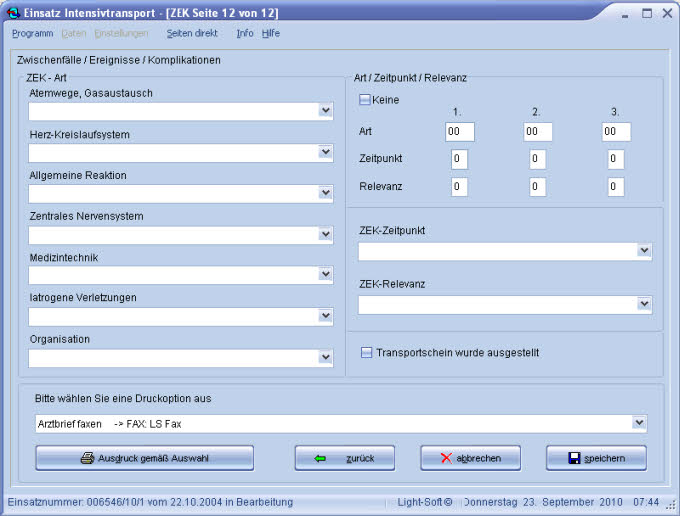Image resolution: width=680 pixels, height=516 pixels.
Task: Open the Programm menu
Action: point(33,33)
